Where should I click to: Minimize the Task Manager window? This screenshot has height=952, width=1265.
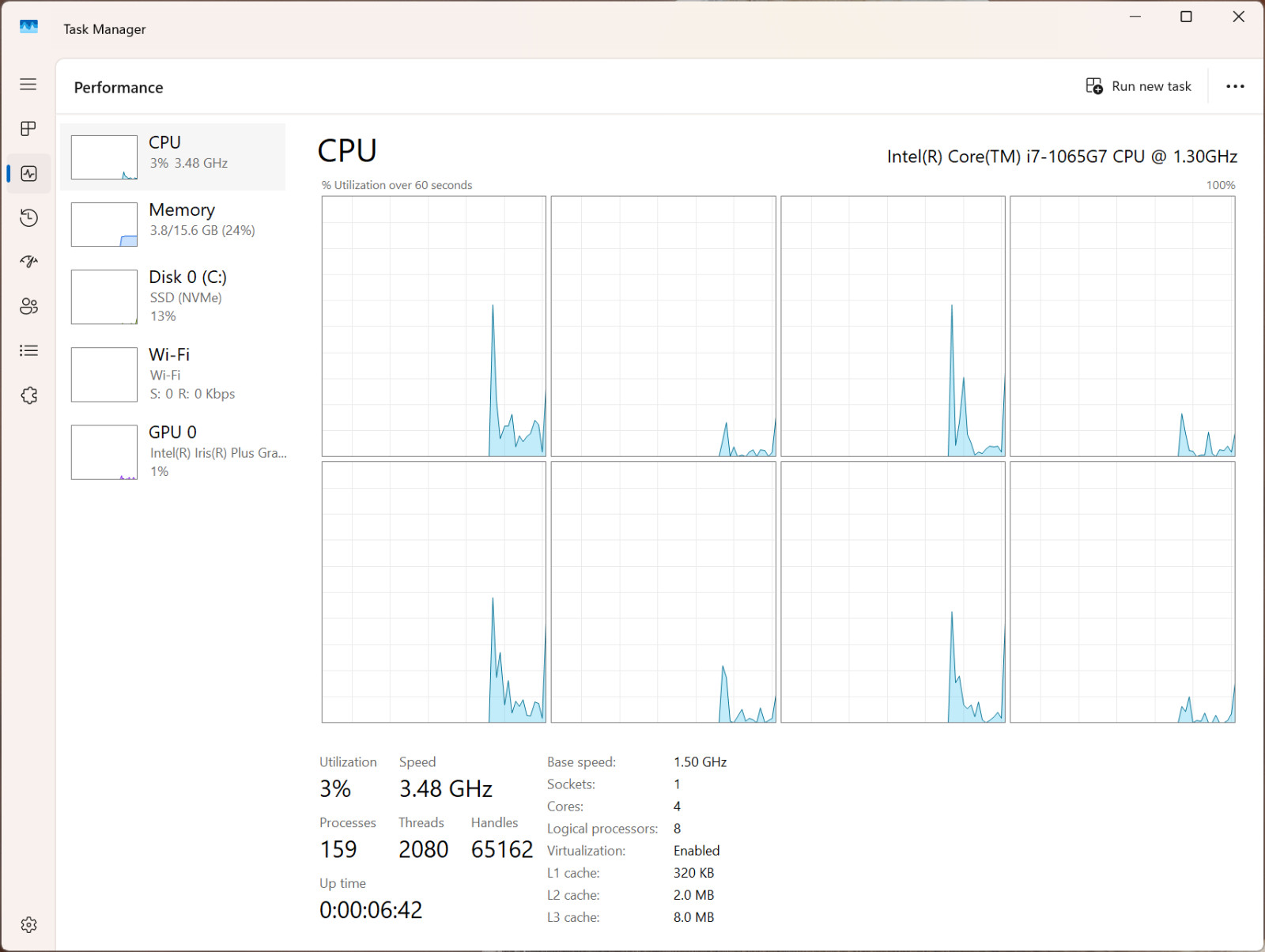tap(1135, 17)
